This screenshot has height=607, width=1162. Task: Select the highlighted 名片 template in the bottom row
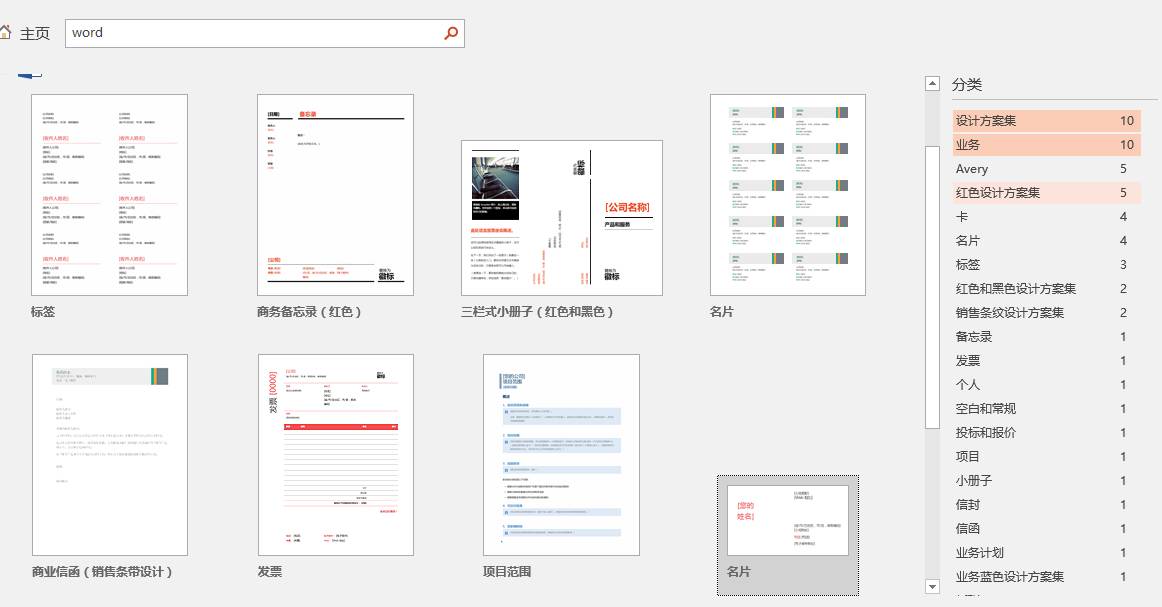click(x=787, y=518)
